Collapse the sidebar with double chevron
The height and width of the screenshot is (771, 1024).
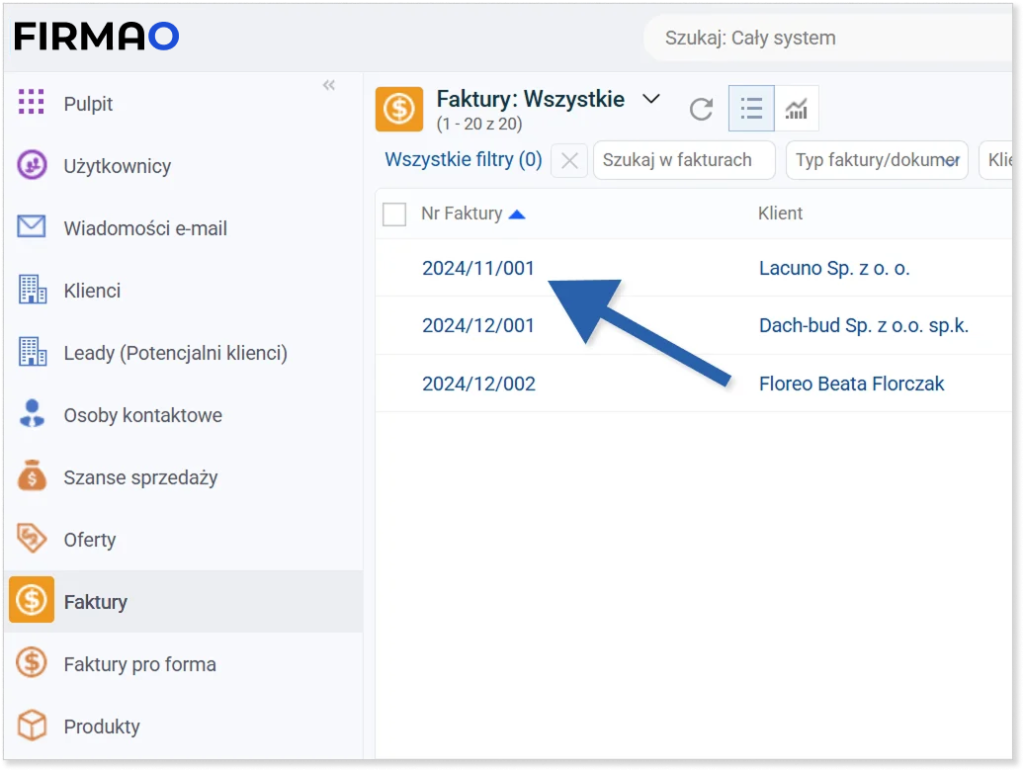pyautogui.click(x=329, y=86)
